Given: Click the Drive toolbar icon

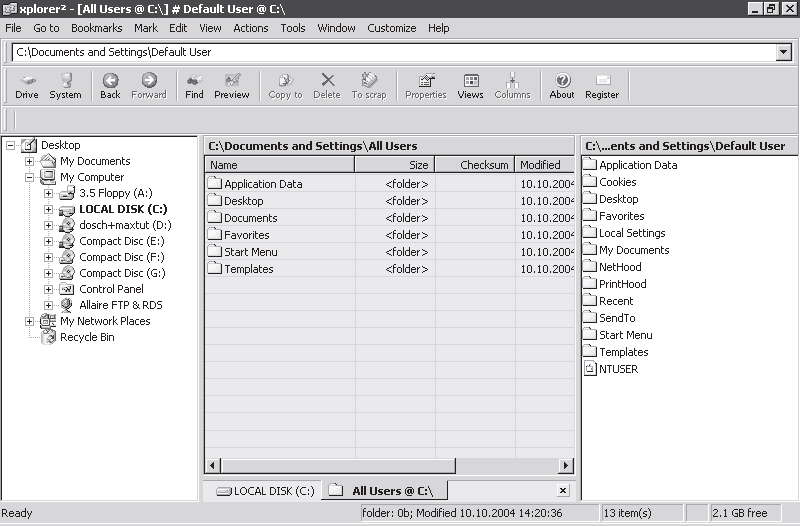Looking at the screenshot, I should 27,86.
